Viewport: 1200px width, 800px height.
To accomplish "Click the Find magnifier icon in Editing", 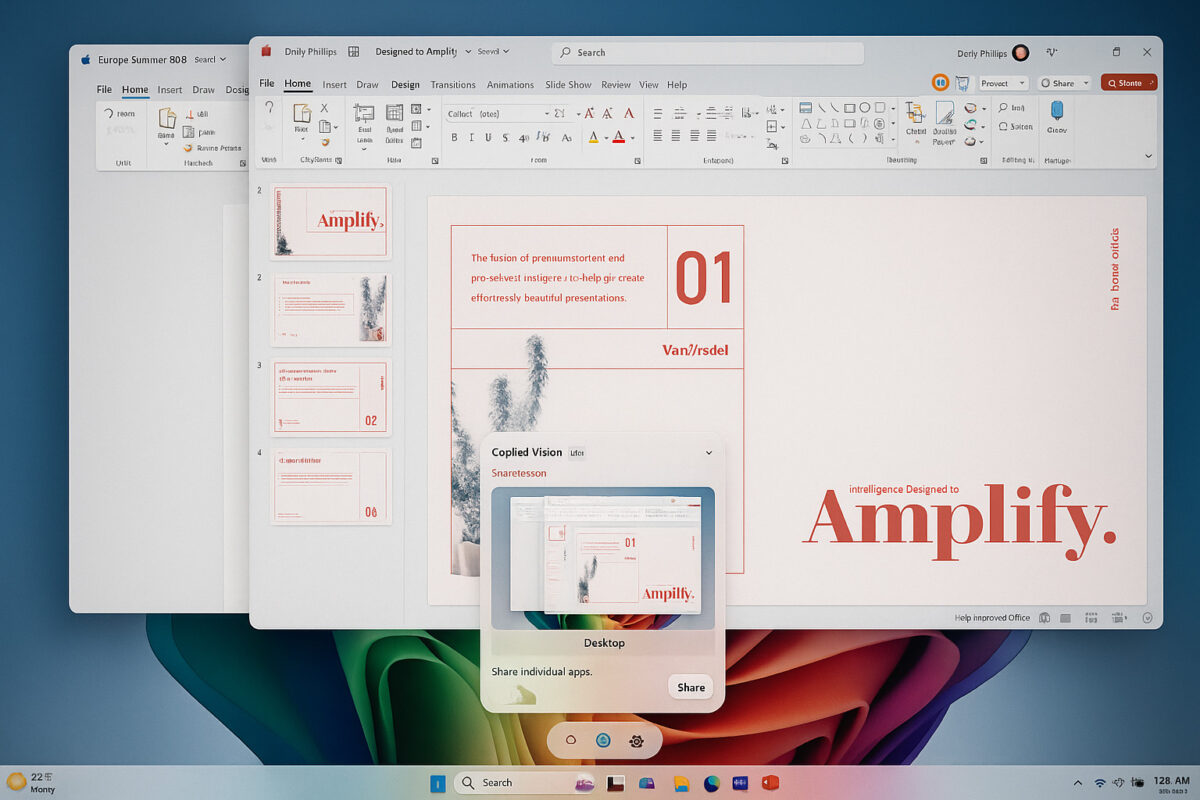I will pyautogui.click(x=1003, y=108).
